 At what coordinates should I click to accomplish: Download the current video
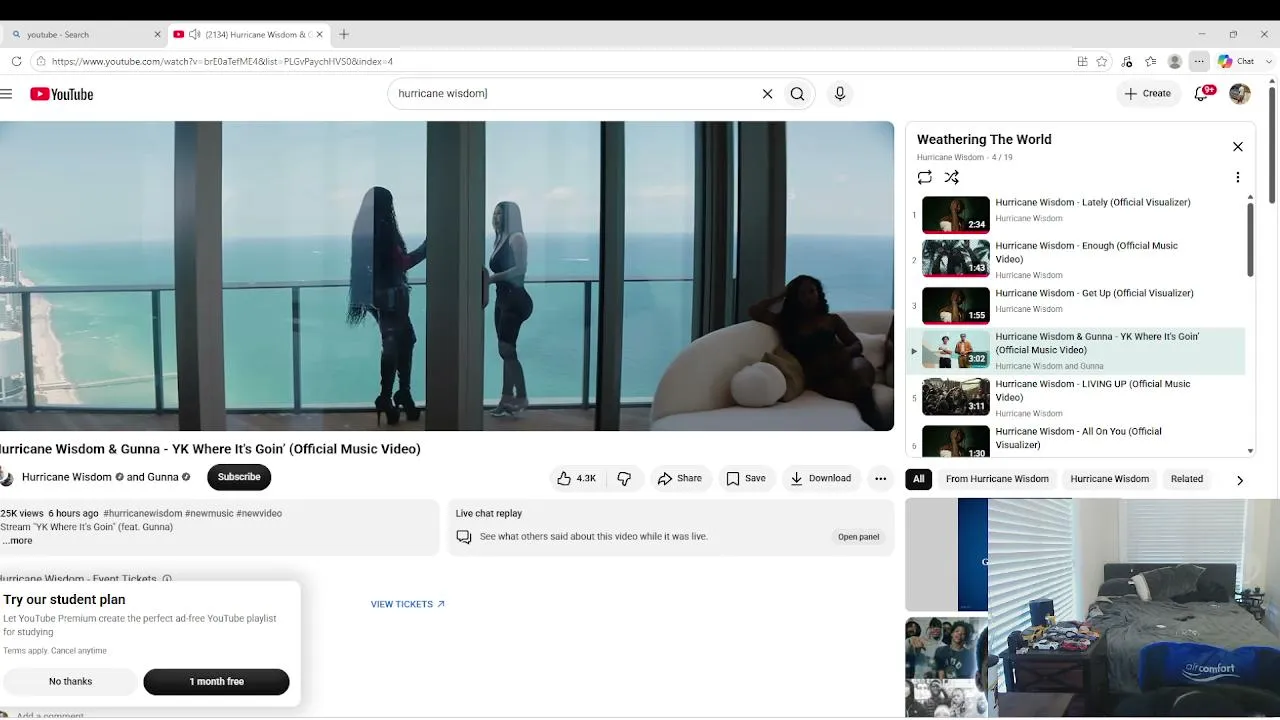821,478
